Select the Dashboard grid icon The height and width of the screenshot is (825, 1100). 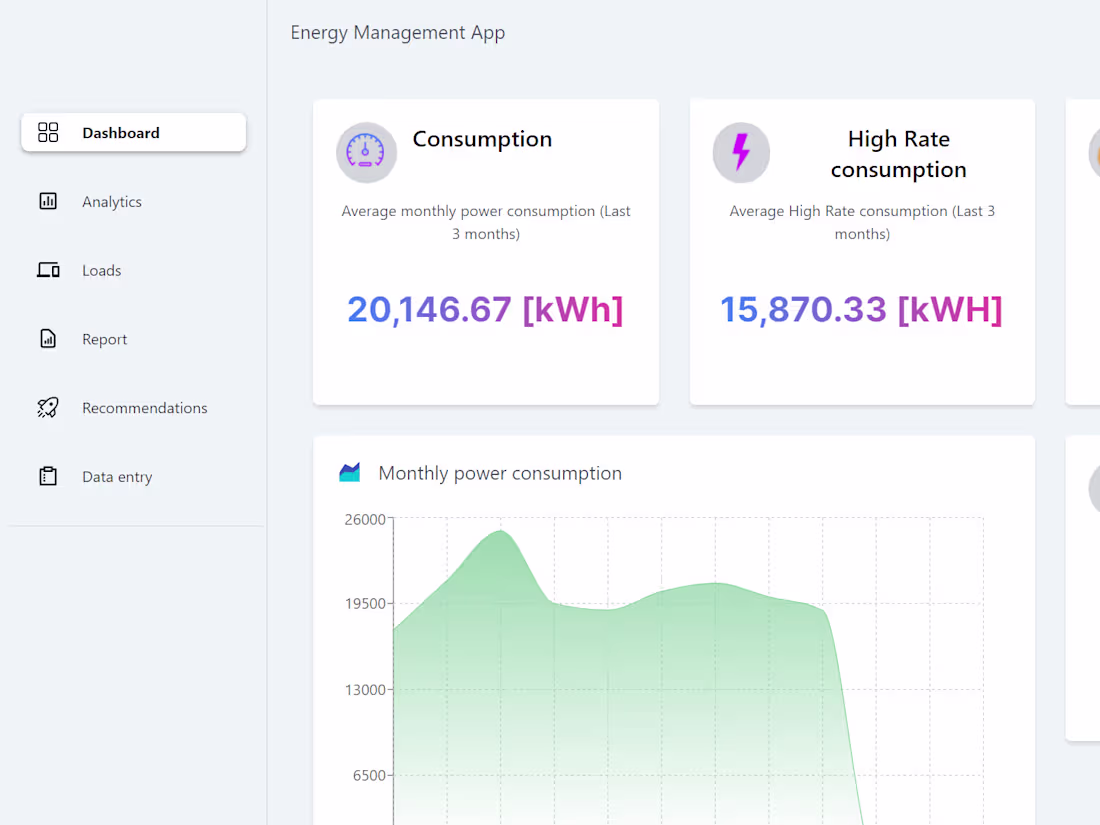tap(48, 131)
